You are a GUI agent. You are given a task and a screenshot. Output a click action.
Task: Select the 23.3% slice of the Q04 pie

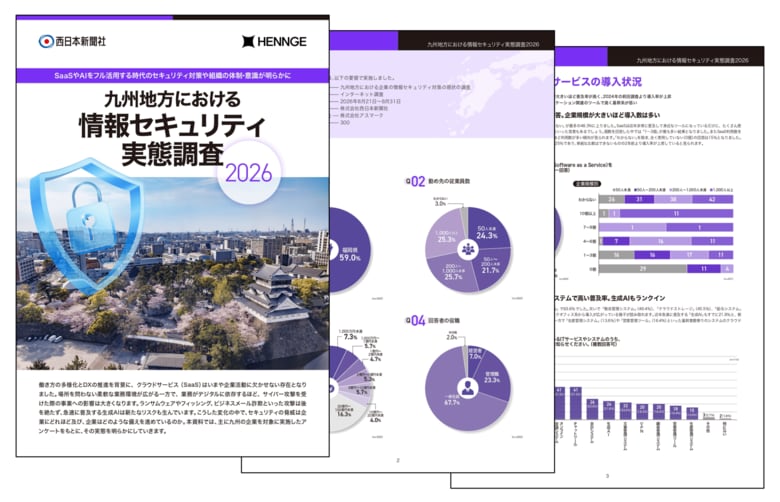(492, 377)
